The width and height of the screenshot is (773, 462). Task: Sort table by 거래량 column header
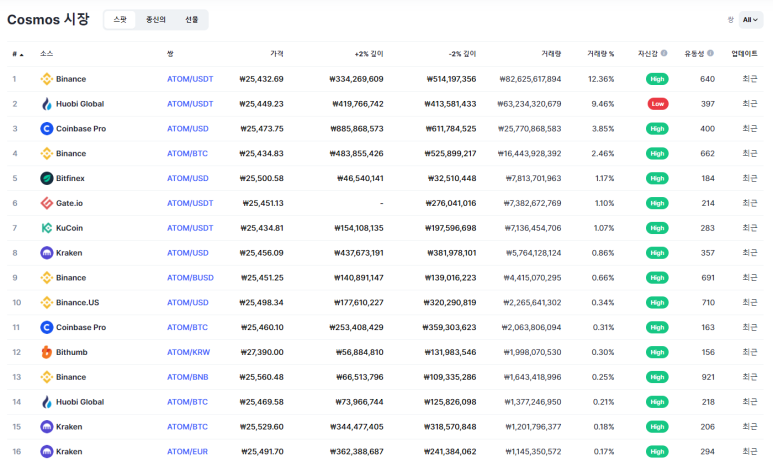click(x=551, y=54)
